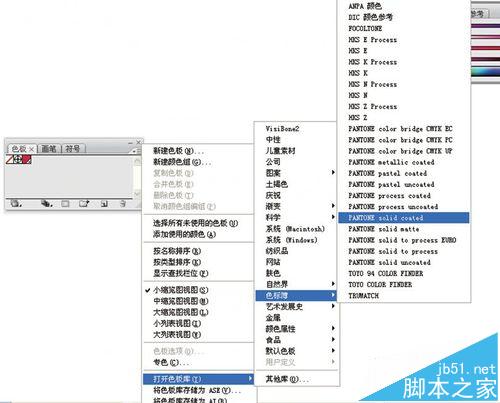Select 小列表视图 view

tap(177, 323)
